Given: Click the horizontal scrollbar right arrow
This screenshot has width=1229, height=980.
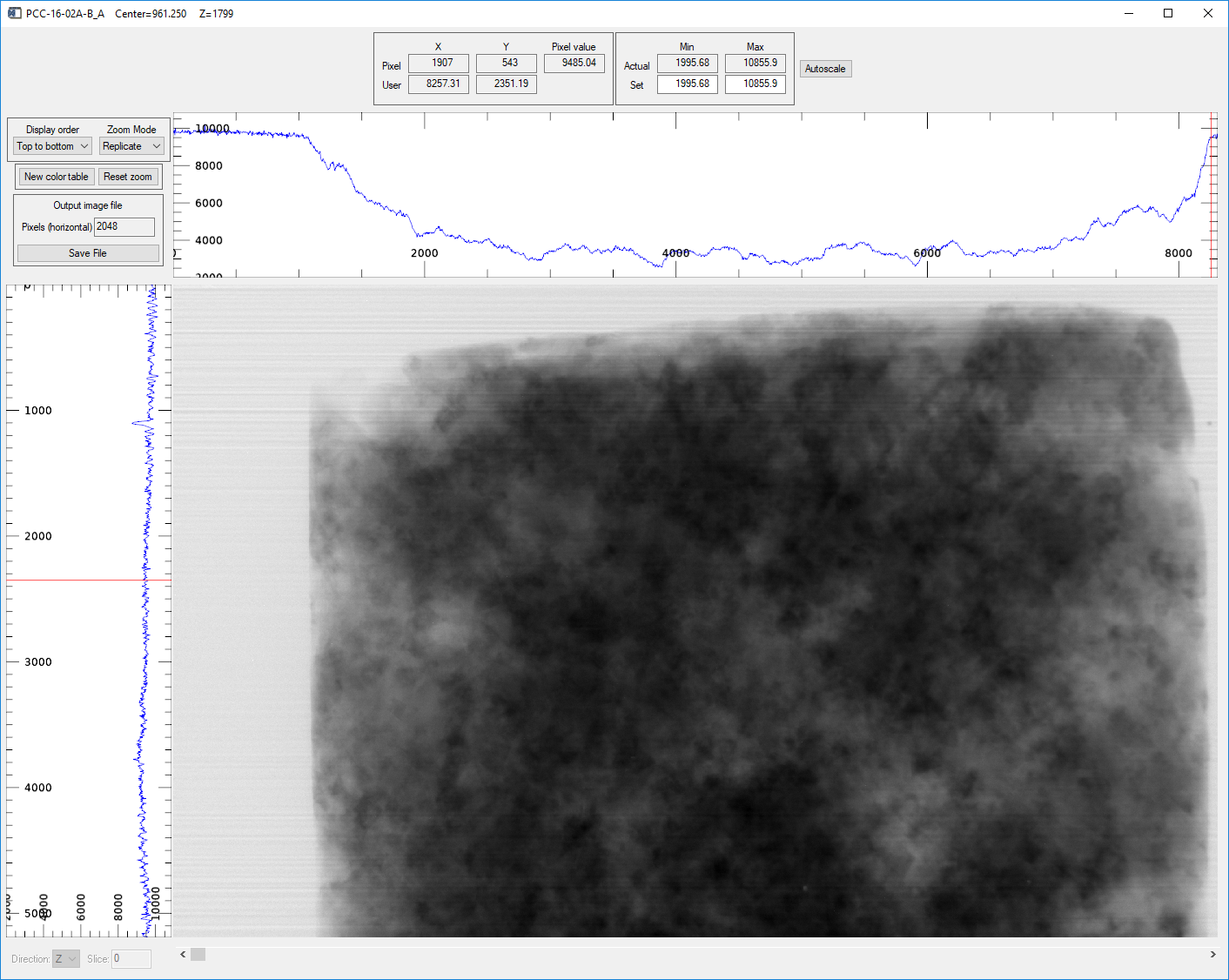Looking at the screenshot, I should (x=1212, y=955).
